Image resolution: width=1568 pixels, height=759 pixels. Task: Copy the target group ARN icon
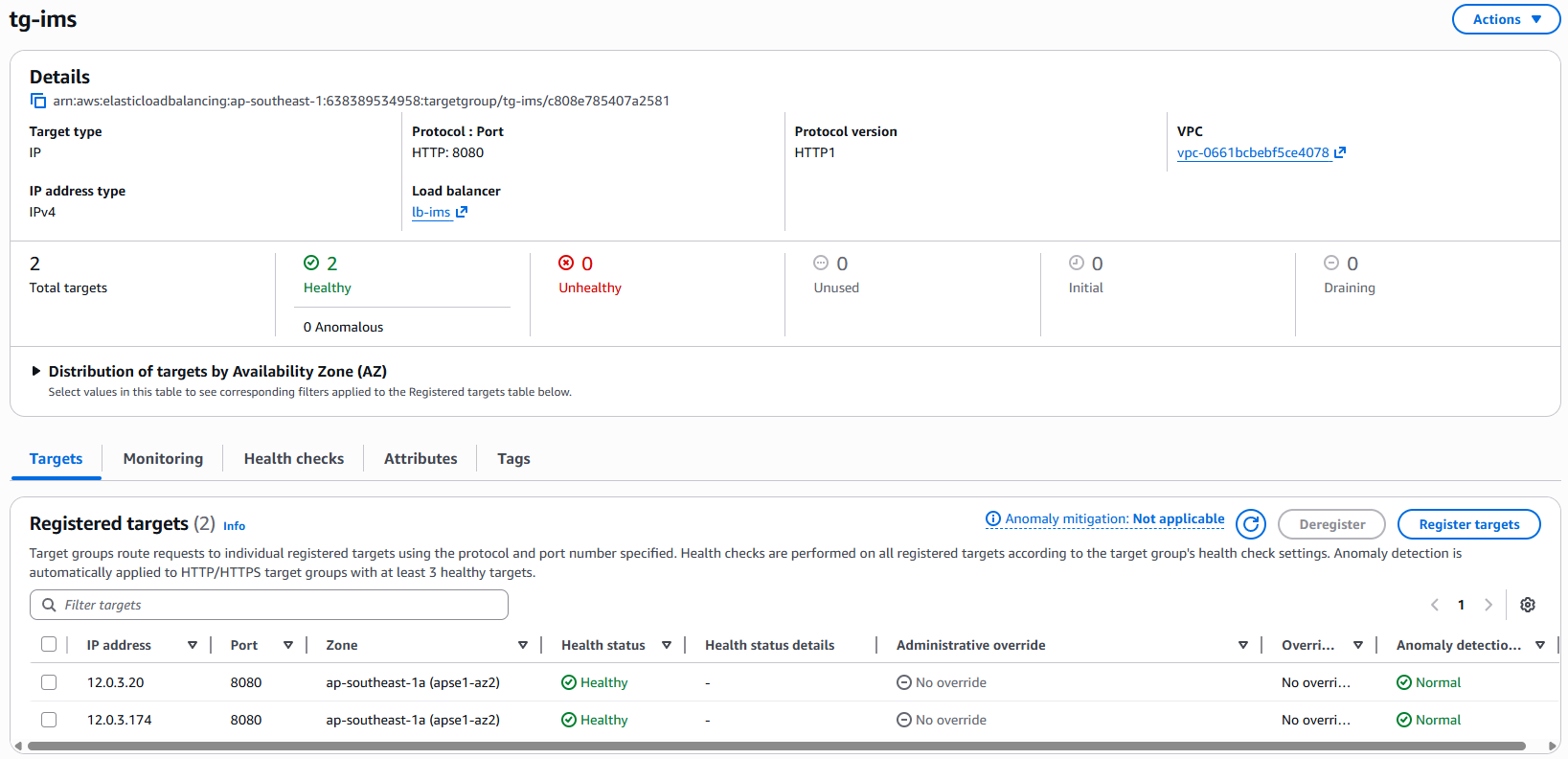38,101
